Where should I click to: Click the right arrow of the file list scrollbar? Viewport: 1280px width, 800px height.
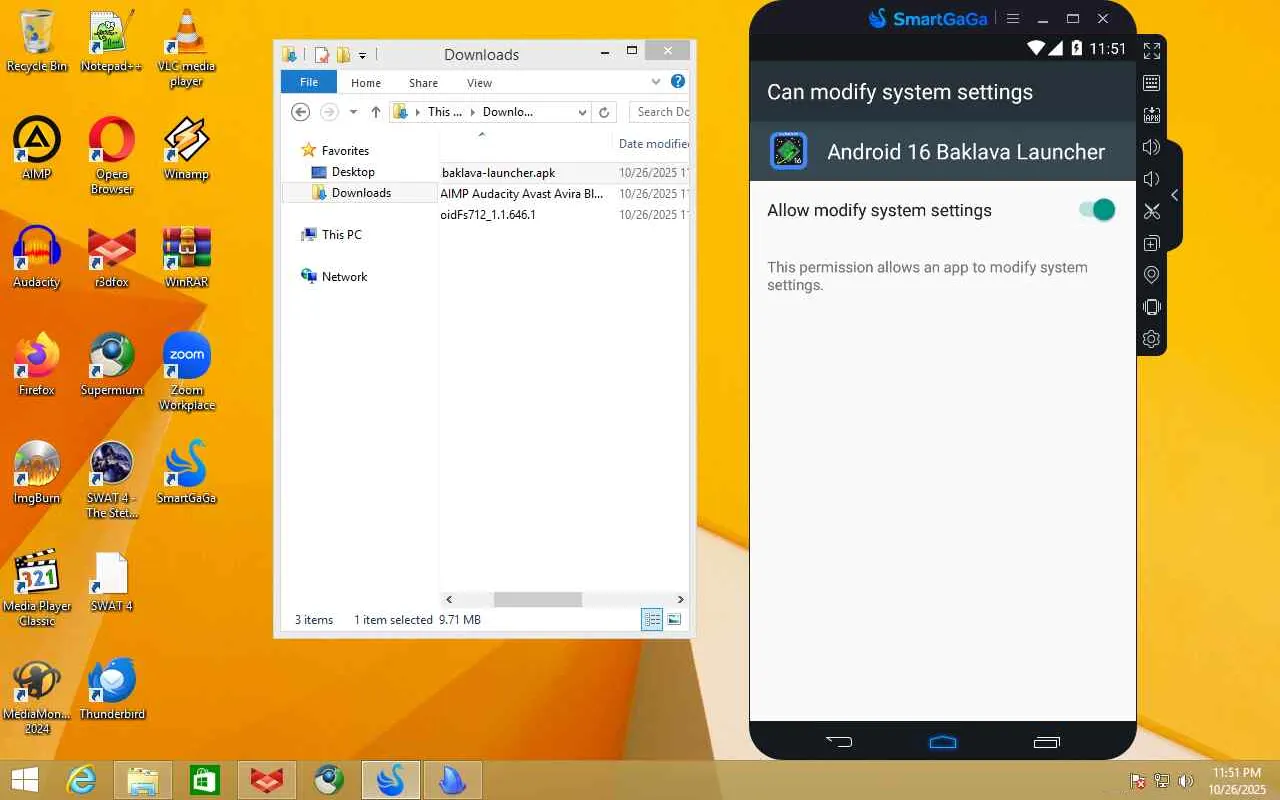coord(681,599)
